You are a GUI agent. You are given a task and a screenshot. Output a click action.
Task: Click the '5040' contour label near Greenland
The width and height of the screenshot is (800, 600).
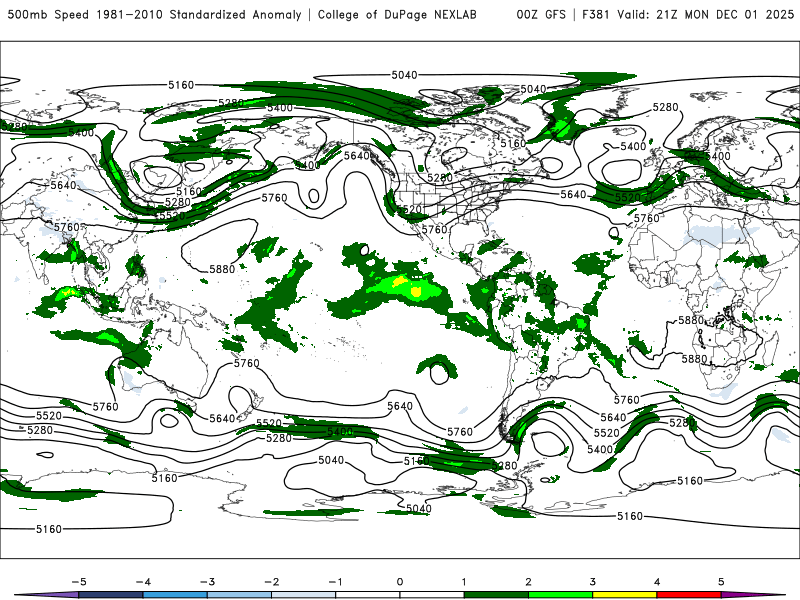click(x=533, y=89)
